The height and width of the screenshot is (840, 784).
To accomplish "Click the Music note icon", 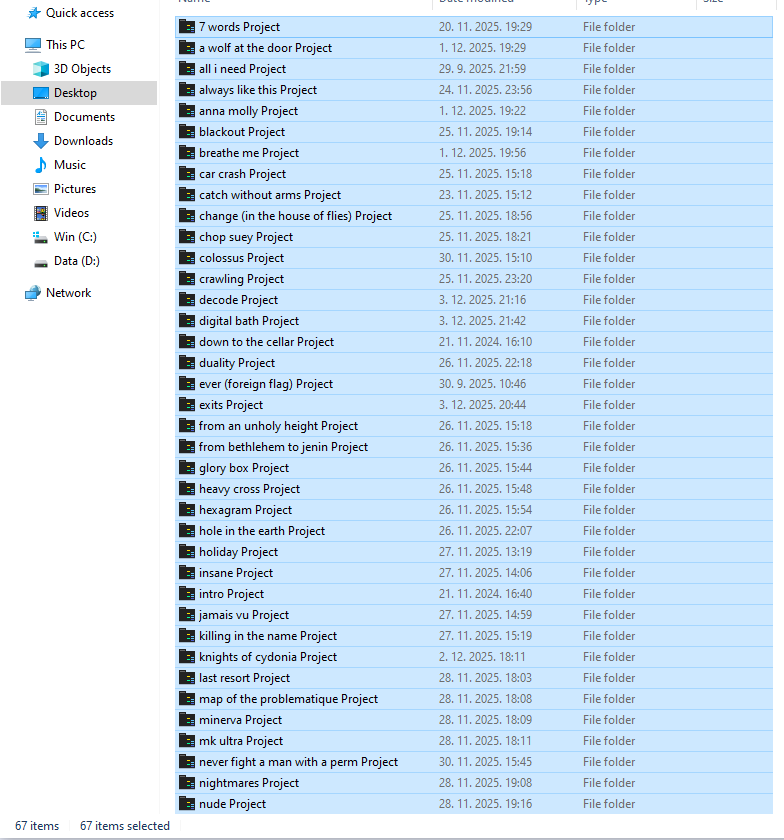I will (41, 165).
